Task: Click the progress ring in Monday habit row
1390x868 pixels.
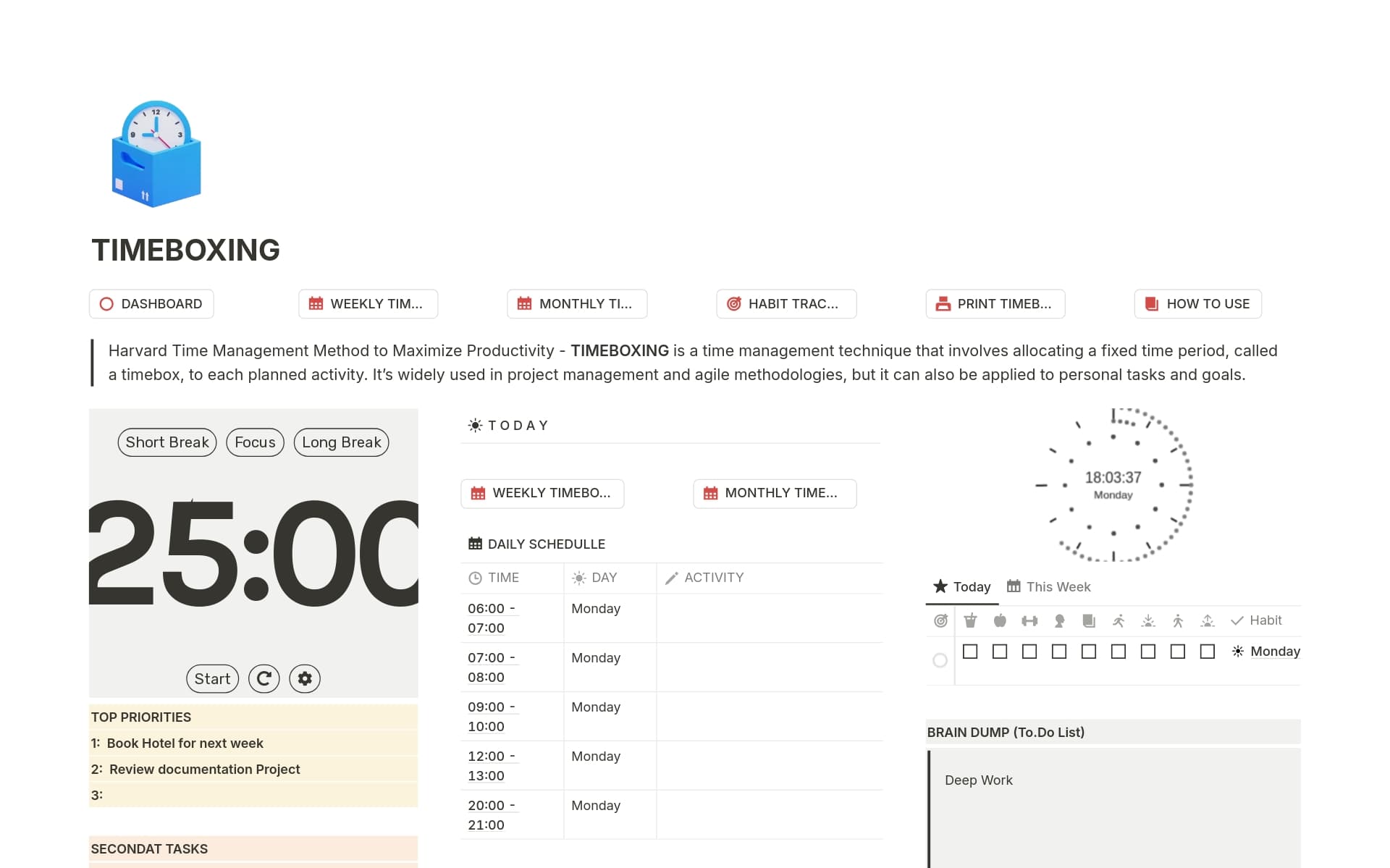Action: coord(940,660)
